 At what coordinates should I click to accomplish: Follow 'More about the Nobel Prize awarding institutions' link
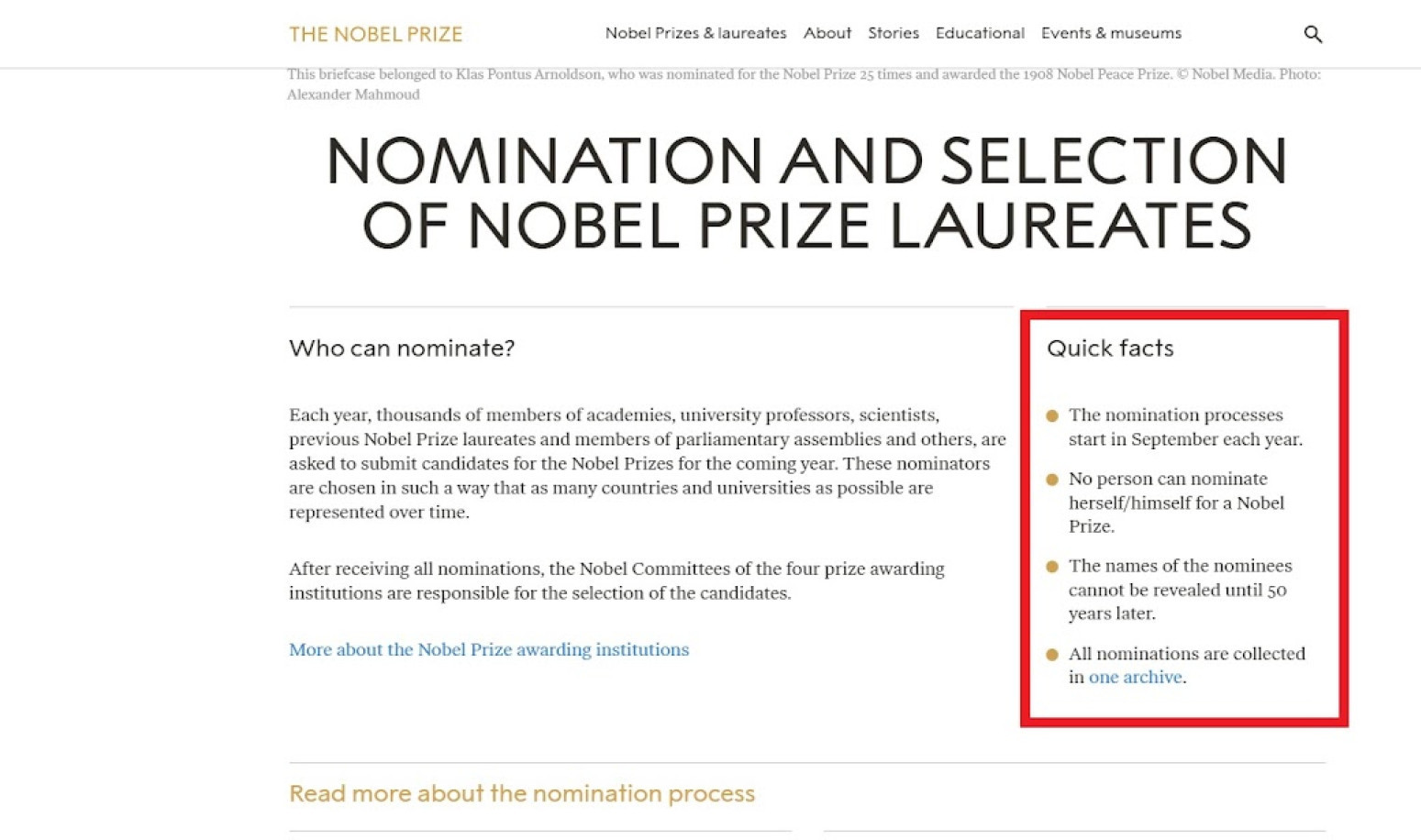488,649
